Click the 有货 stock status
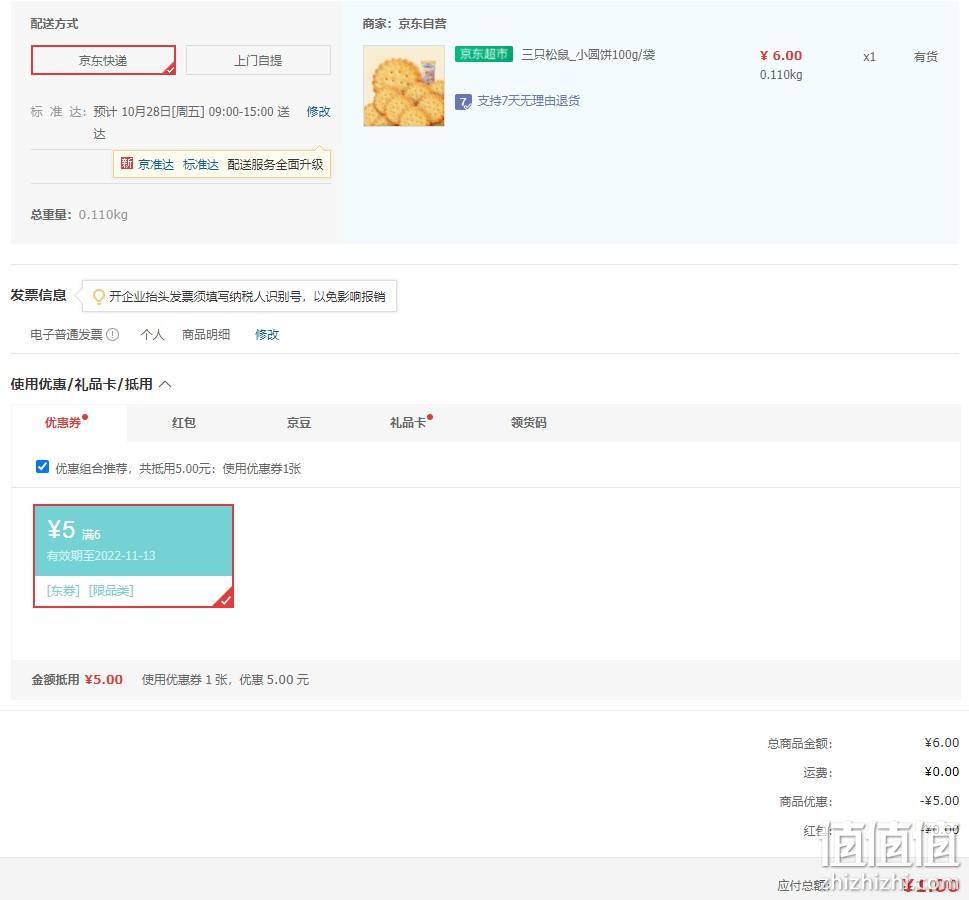The width and height of the screenshot is (969, 900). click(926, 56)
